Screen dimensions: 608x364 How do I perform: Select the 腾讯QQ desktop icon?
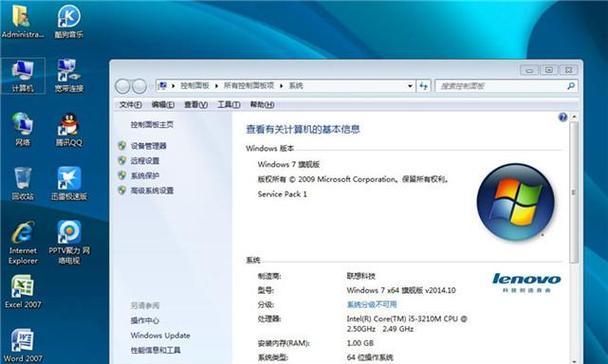click(69, 130)
